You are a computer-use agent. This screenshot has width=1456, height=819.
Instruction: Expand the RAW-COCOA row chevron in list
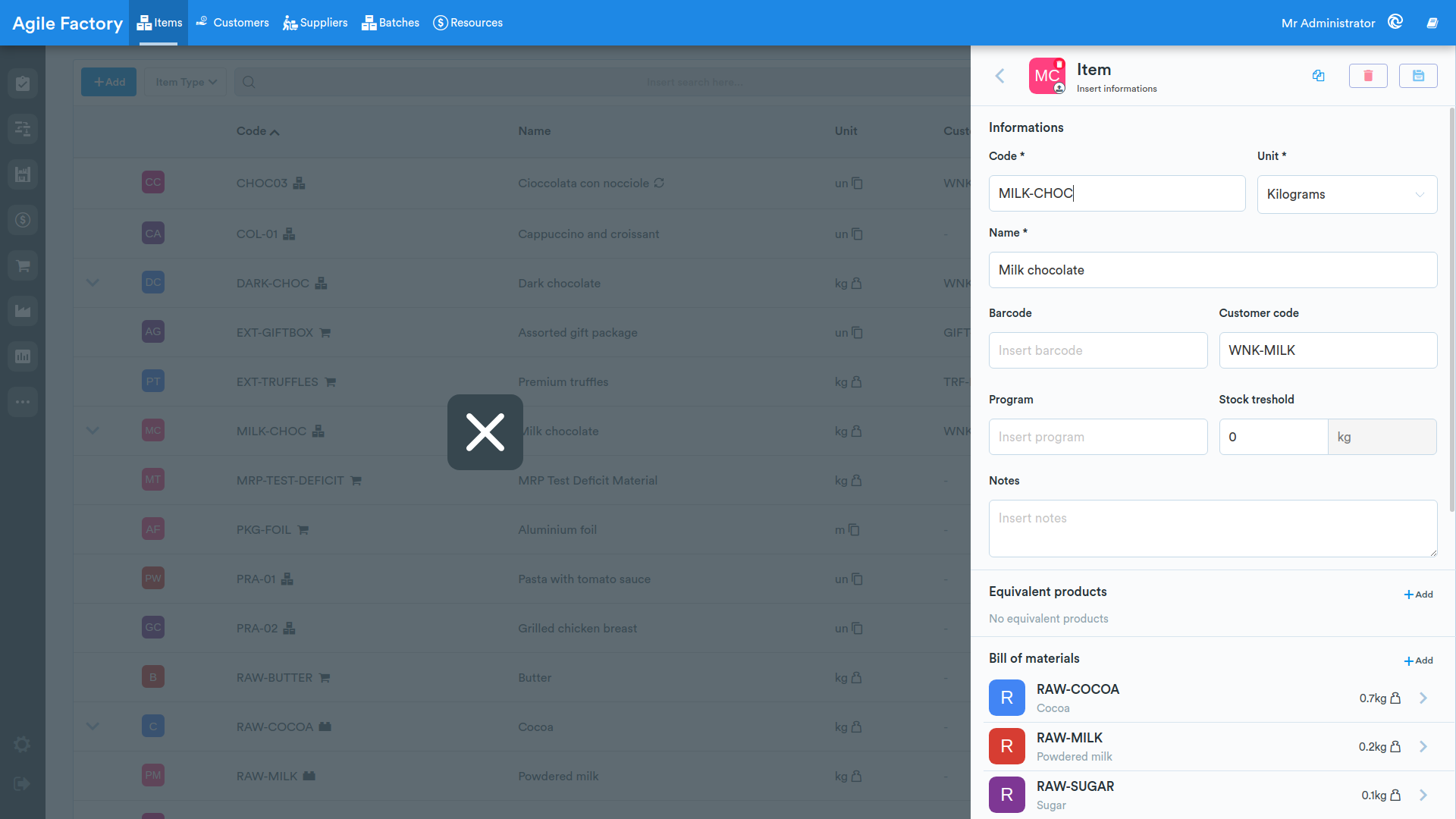coord(93,726)
